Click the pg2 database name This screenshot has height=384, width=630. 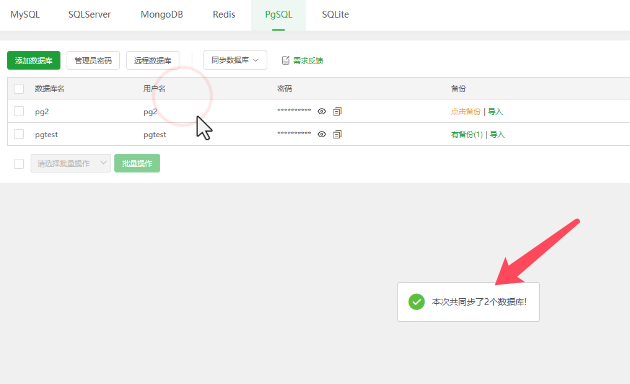(x=42, y=112)
